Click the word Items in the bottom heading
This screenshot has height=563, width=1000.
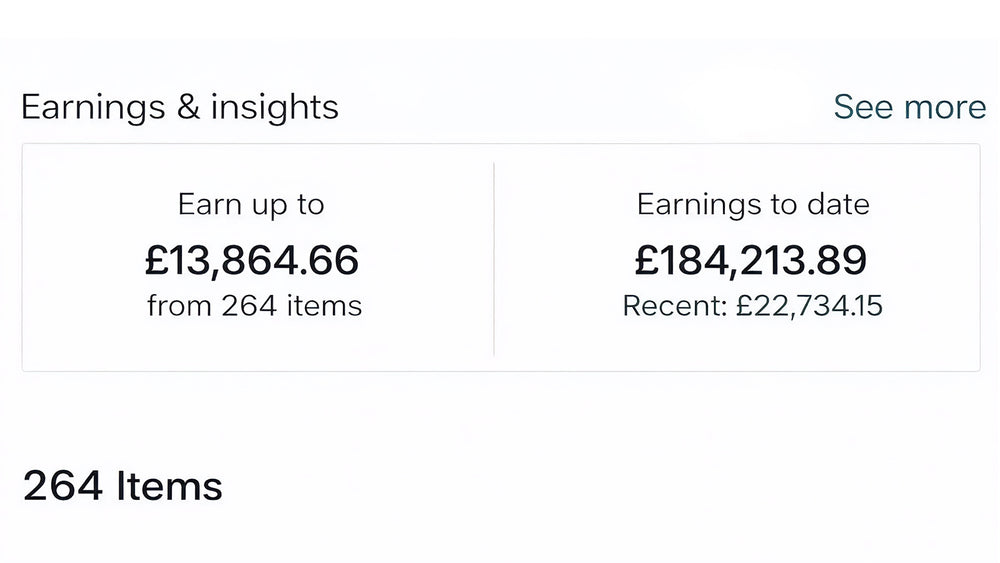point(169,487)
